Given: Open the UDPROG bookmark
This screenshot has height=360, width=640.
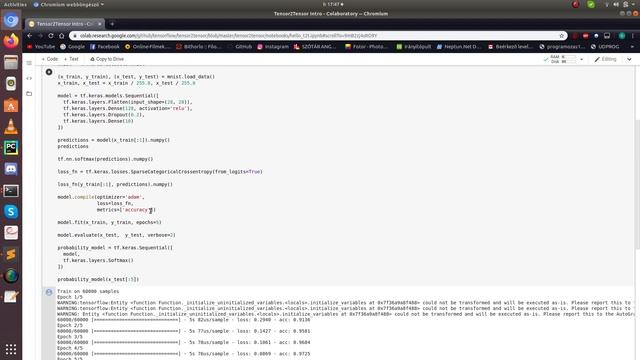Looking at the screenshot, I should [605, 47].
